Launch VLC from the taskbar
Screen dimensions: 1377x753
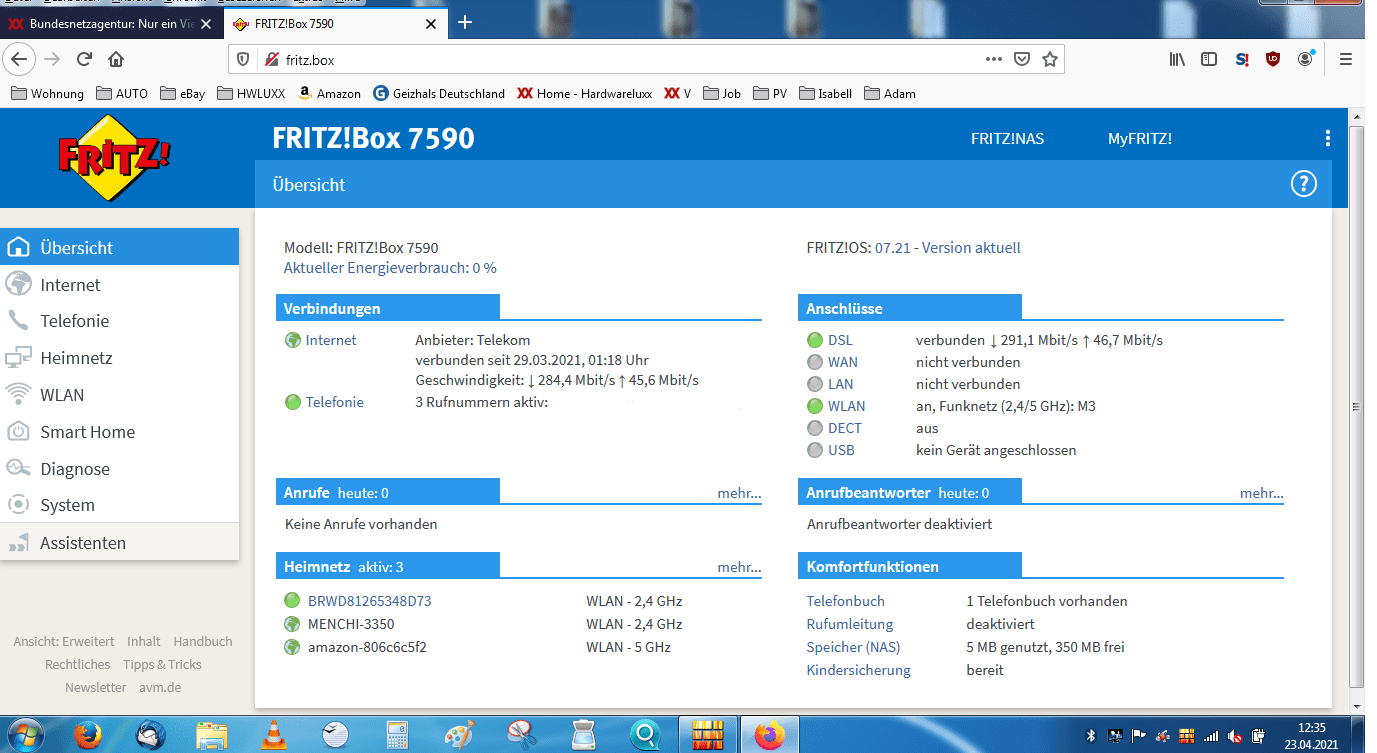click(x=272, y=735)
